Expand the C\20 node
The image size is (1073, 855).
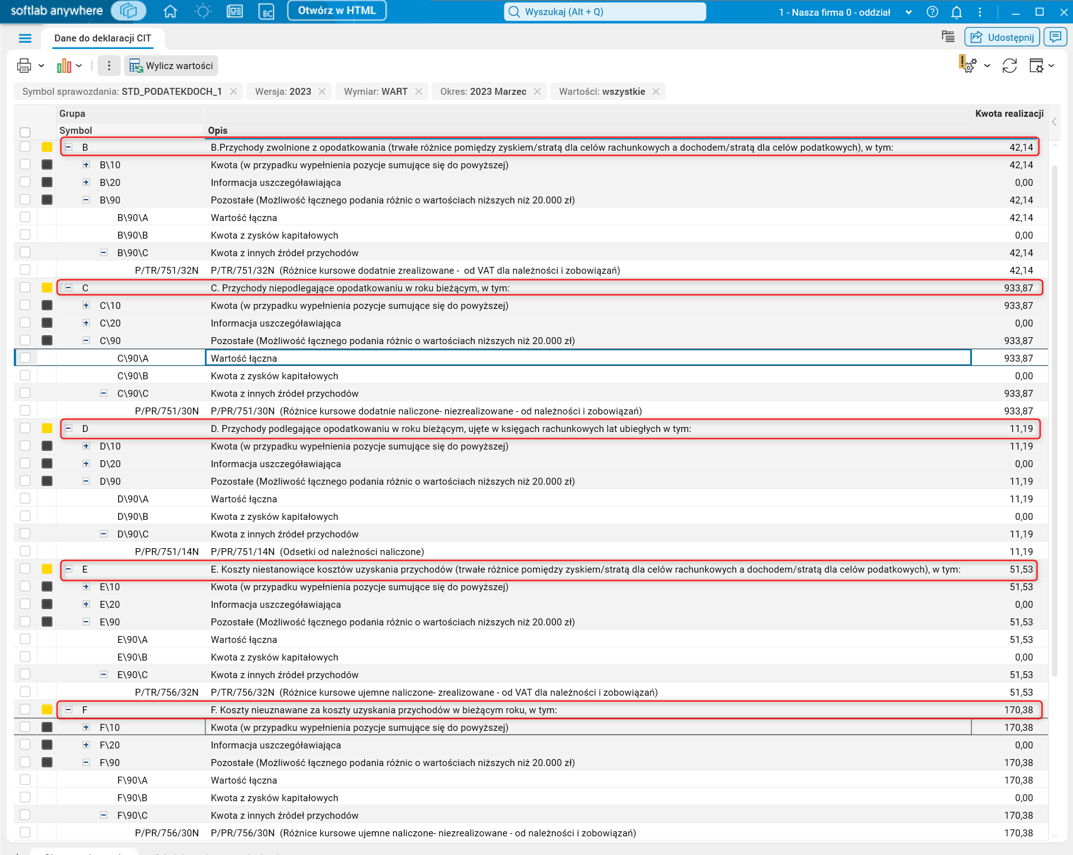(86, 322)
